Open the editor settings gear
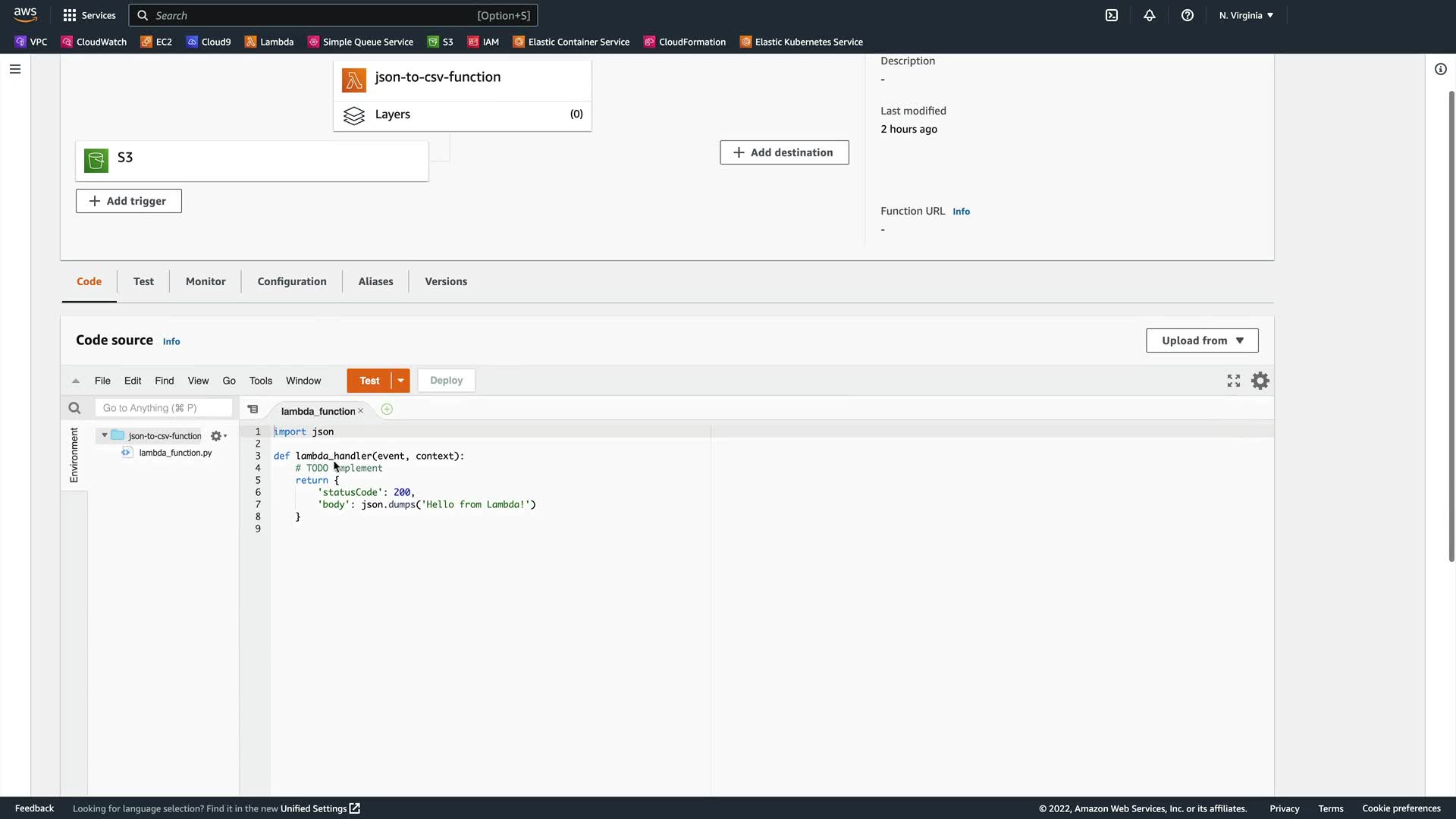Viewport: 1456px width, 819px height. (x=1260, y=381)
